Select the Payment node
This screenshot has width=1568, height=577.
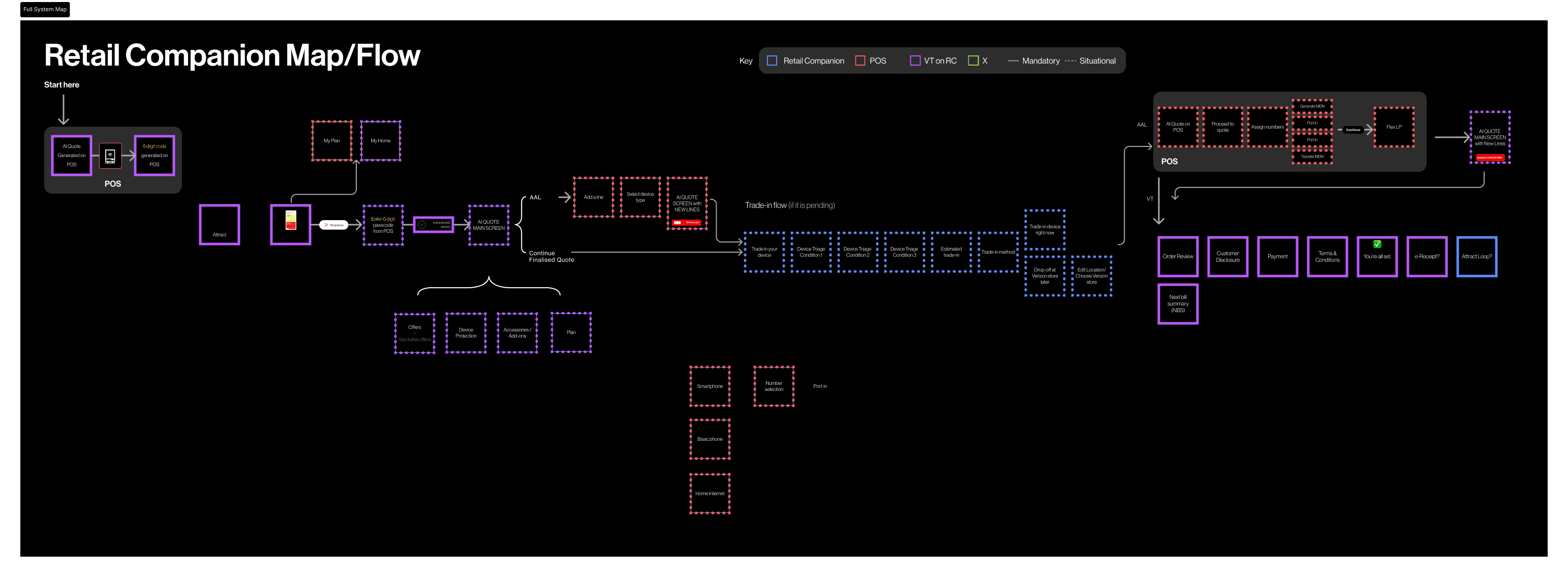click(1278, 257)
